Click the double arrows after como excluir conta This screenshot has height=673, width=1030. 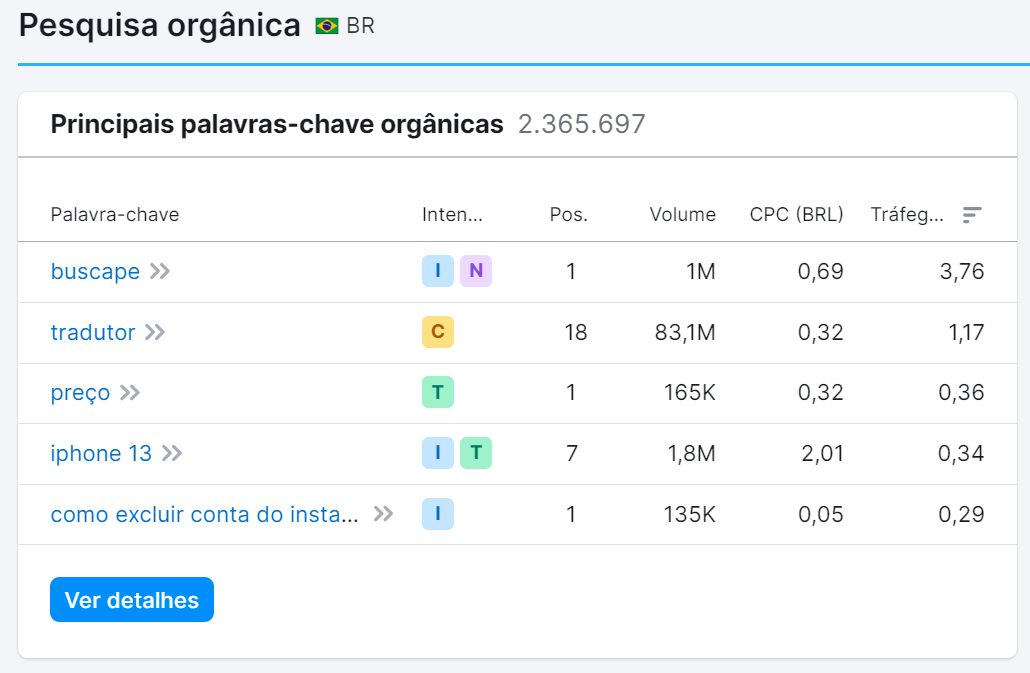coord(381,514)
